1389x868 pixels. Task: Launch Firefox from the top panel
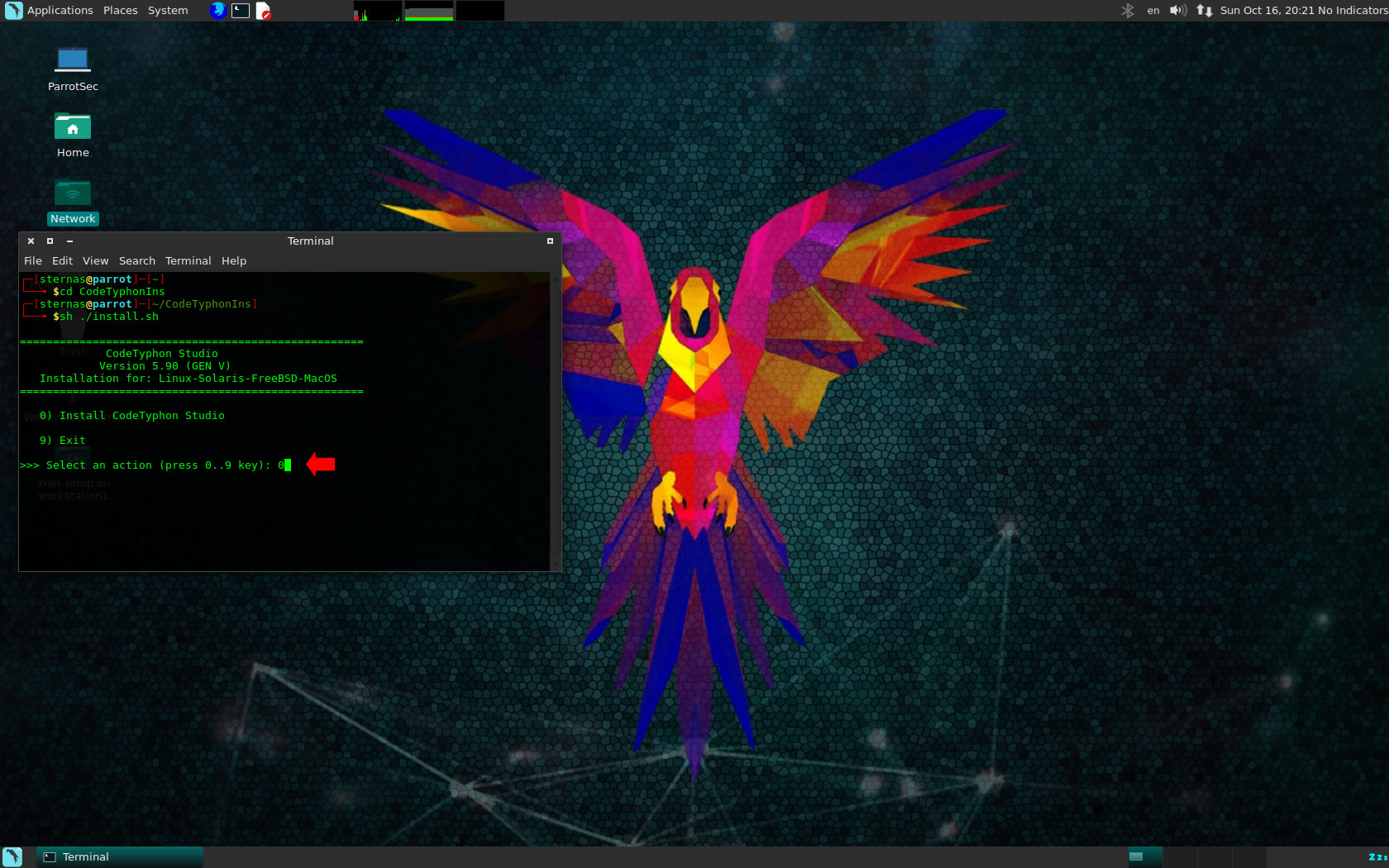[x=218, y=11]
